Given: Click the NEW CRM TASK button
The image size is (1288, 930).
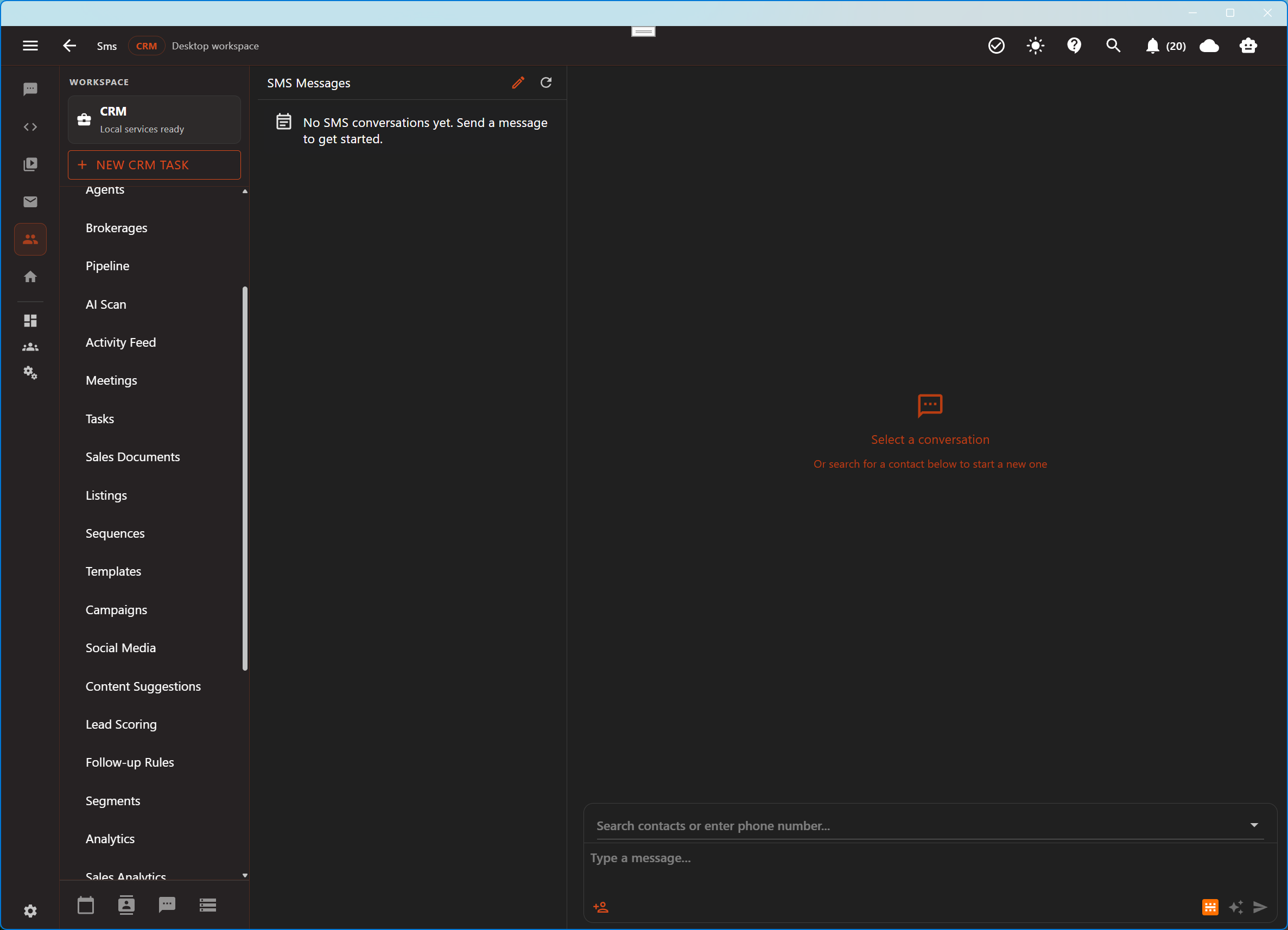Looking at the screenshot, I should pos(154,164).
